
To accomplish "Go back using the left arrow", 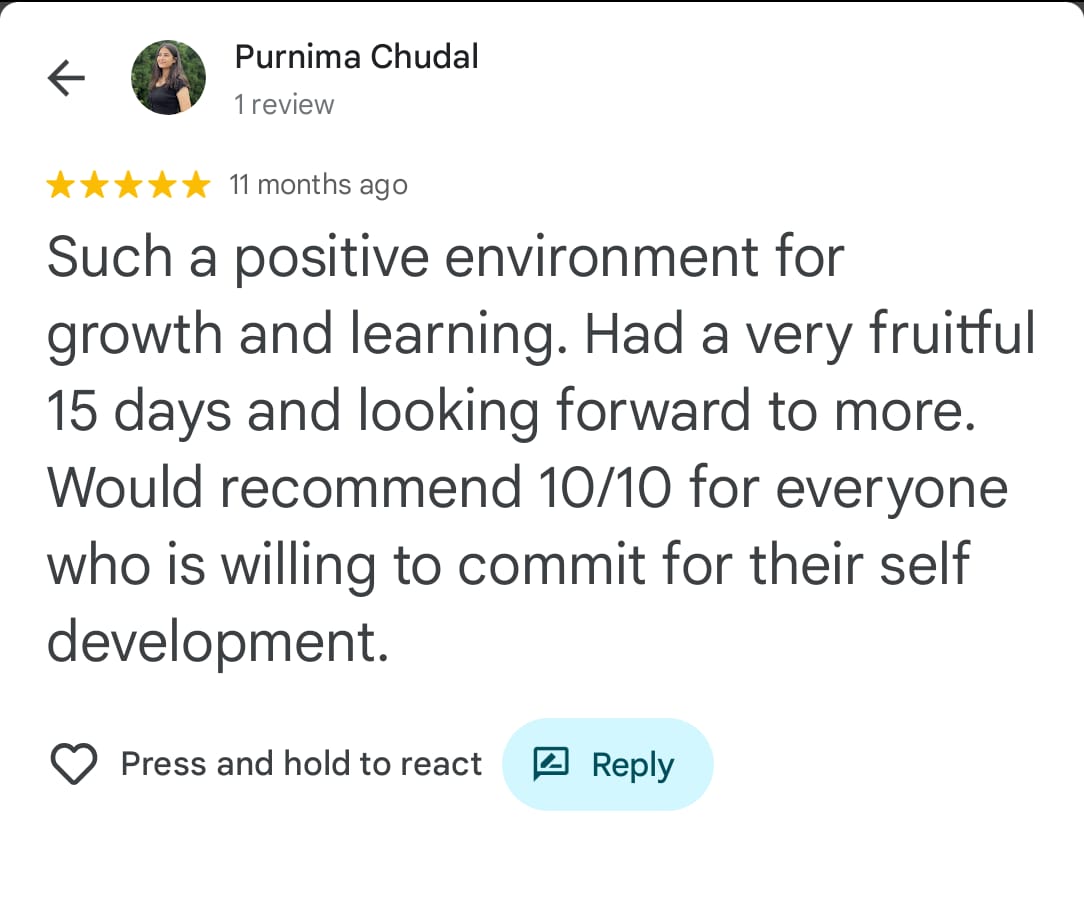I will [66, 78].
